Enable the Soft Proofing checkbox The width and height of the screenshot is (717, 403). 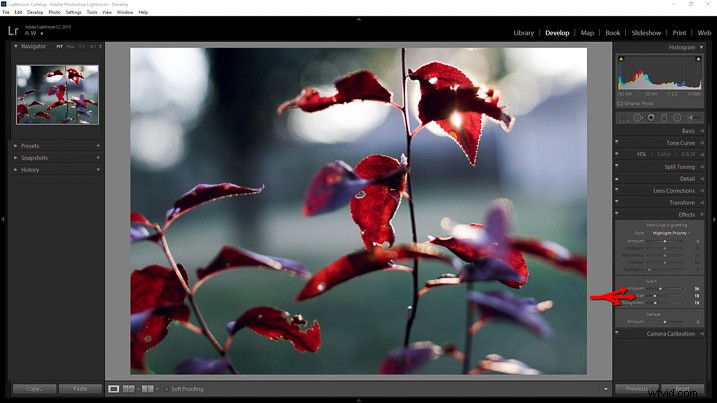(x=166, y=389)
